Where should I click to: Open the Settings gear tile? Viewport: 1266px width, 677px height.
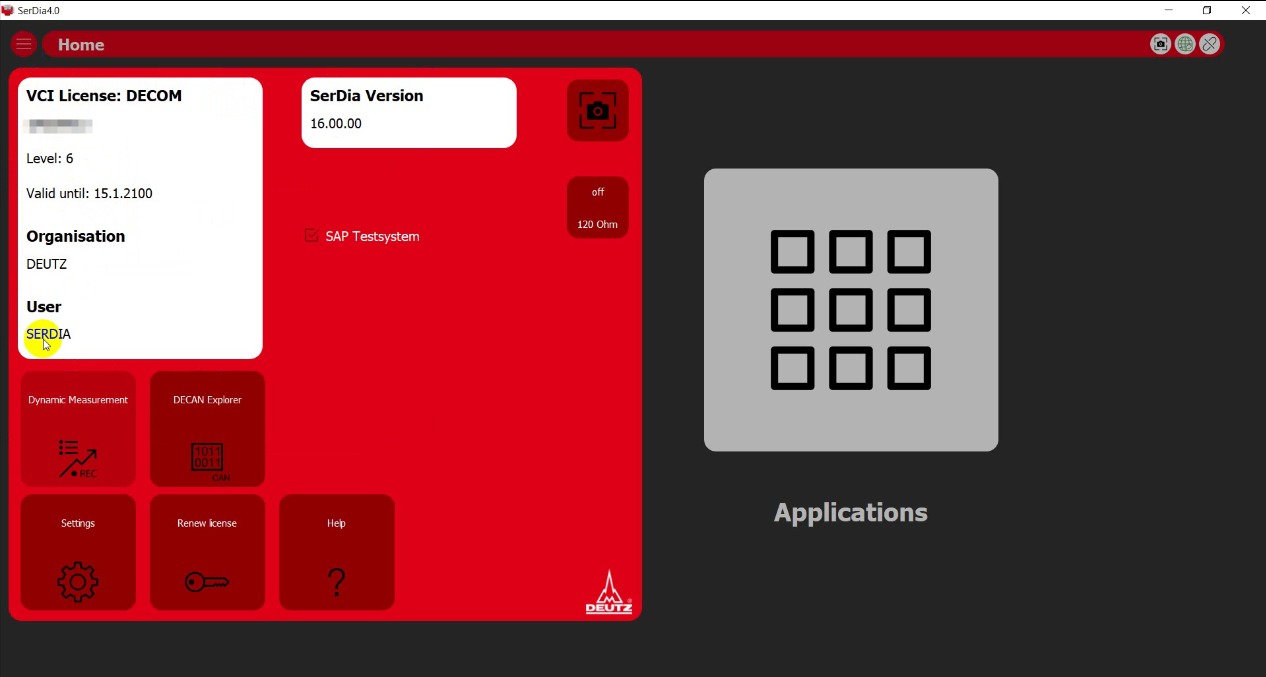coord(78,552)
